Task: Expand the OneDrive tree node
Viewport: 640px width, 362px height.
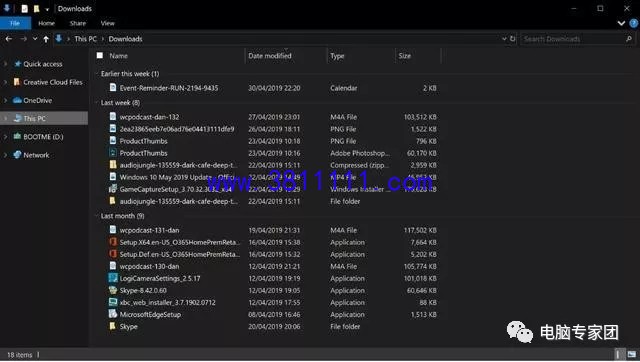Action: (x=5, y=100)
